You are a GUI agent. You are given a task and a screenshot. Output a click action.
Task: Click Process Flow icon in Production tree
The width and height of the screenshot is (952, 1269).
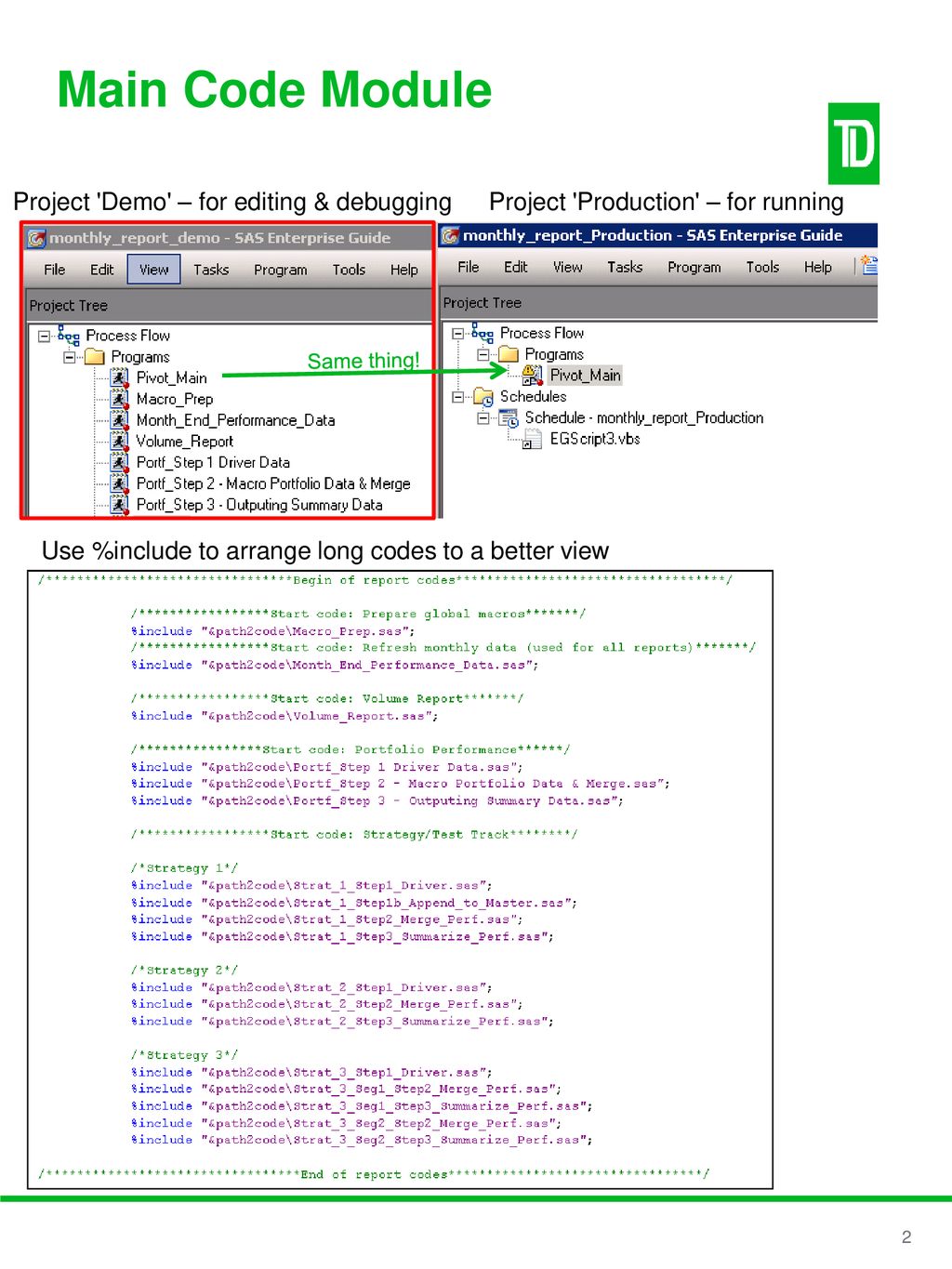[483, 332]
